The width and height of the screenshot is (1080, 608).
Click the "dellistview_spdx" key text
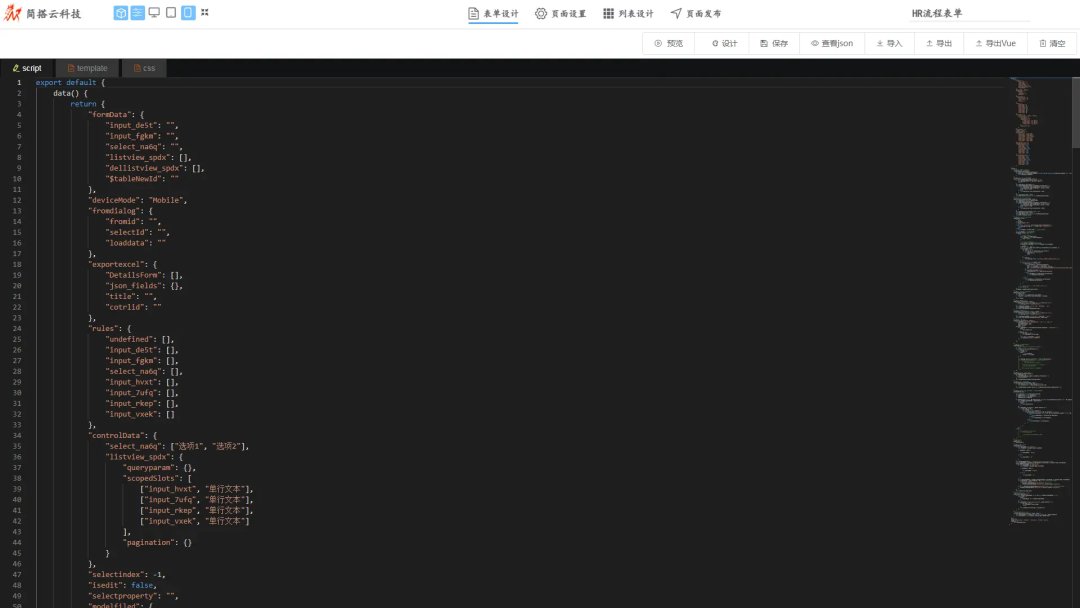144,168
